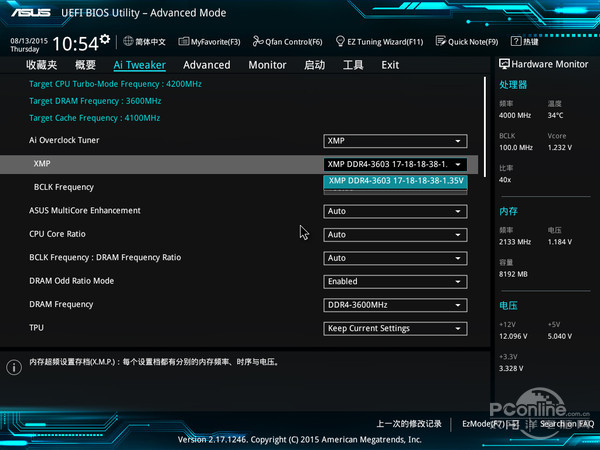This screenshot has width=600, height=450.
Task: Click Target CPU Turbo-Mode Frequency text
Action: pyautogui.click(x=115, y=84)
